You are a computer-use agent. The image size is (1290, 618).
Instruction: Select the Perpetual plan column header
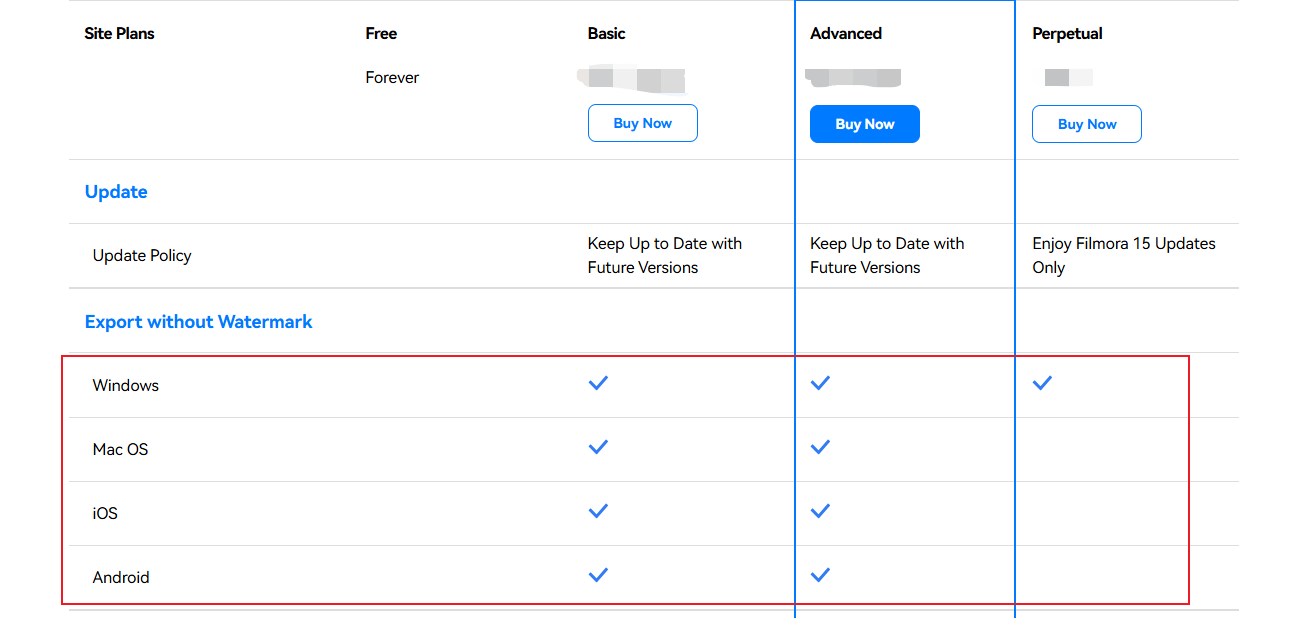pyautogui.click(x=1067, y=34)
